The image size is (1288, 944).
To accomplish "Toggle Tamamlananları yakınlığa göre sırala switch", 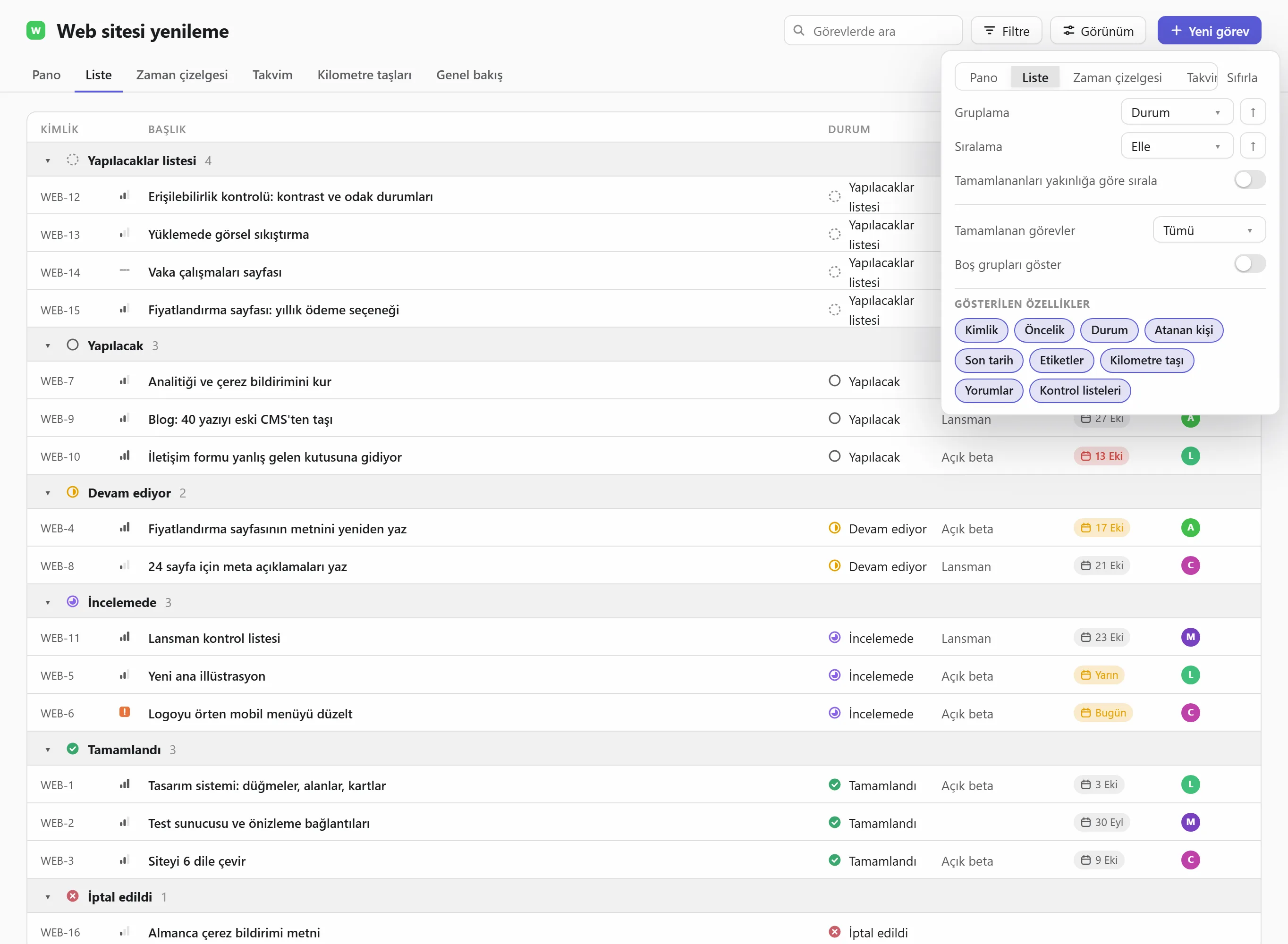I will click(x=1250, y=180).
